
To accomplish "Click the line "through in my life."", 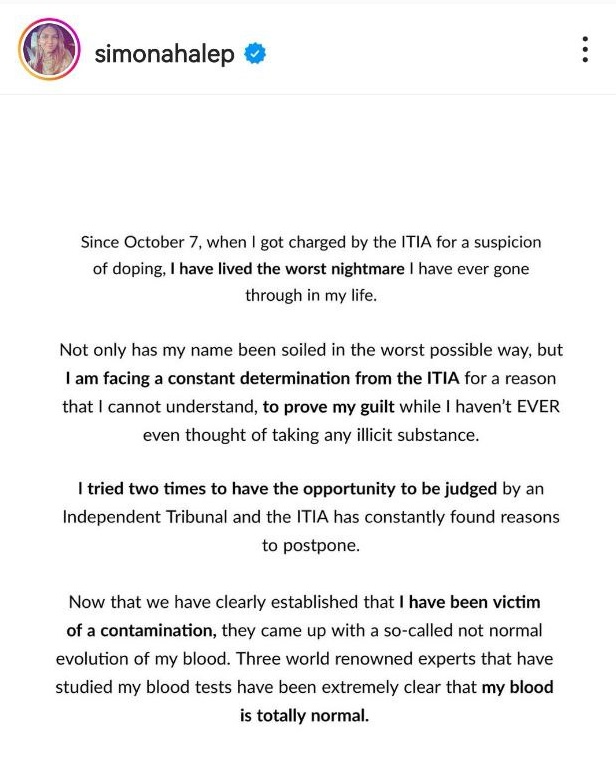I will (311, 295).
